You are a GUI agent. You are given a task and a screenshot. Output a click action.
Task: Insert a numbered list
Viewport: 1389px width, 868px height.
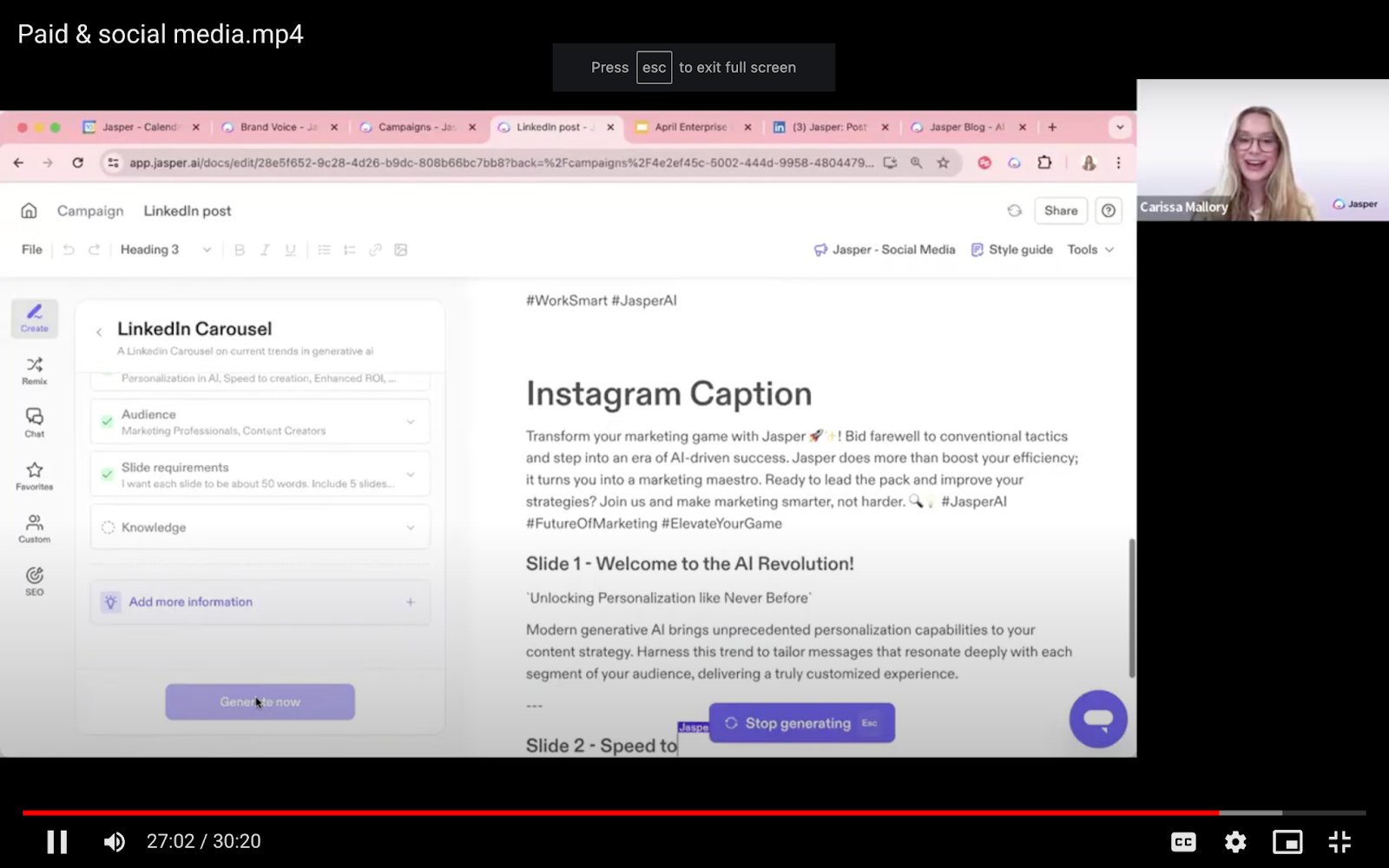(349, 249)
